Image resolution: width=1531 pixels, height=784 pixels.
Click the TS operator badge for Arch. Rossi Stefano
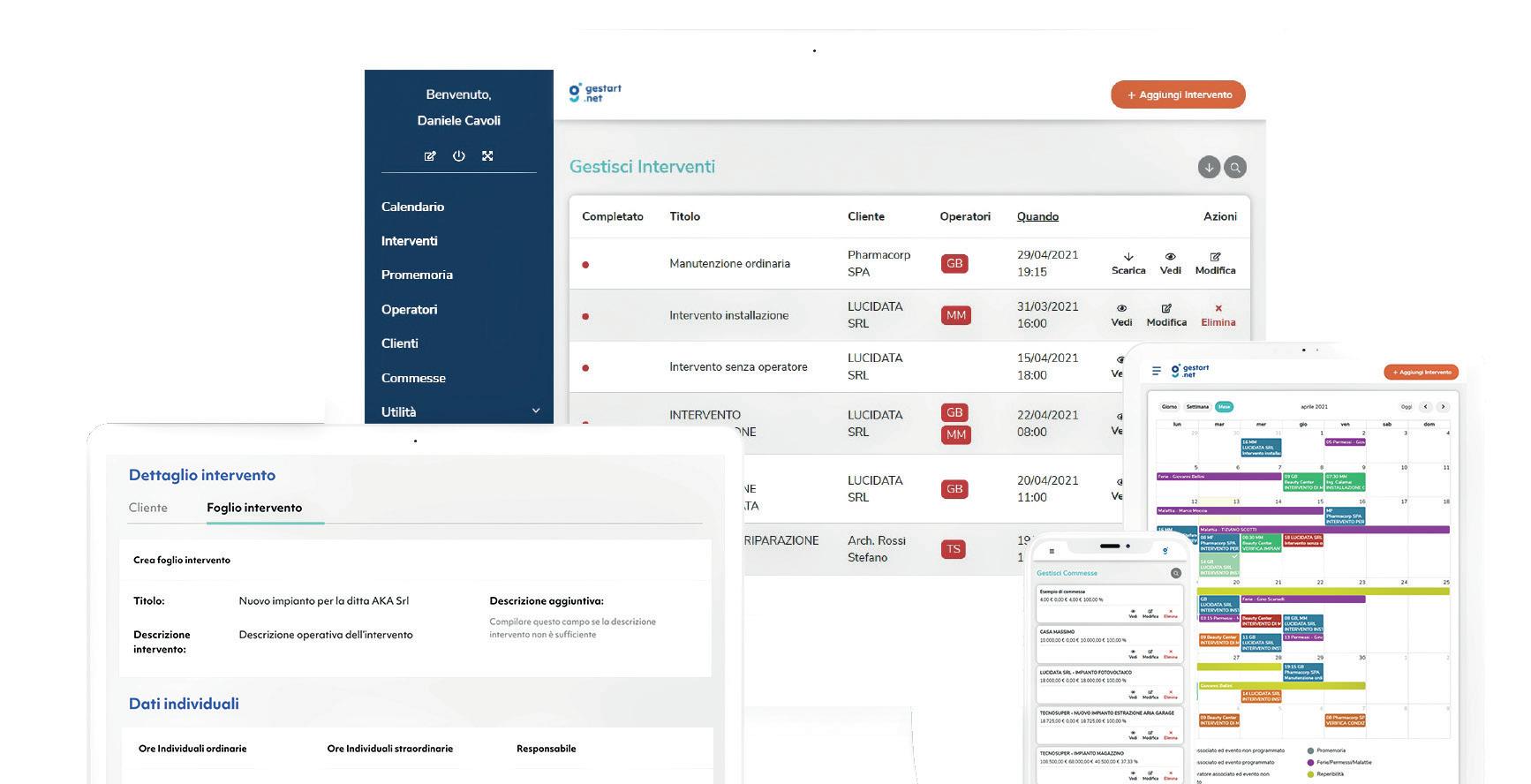(x=954, y=549)
